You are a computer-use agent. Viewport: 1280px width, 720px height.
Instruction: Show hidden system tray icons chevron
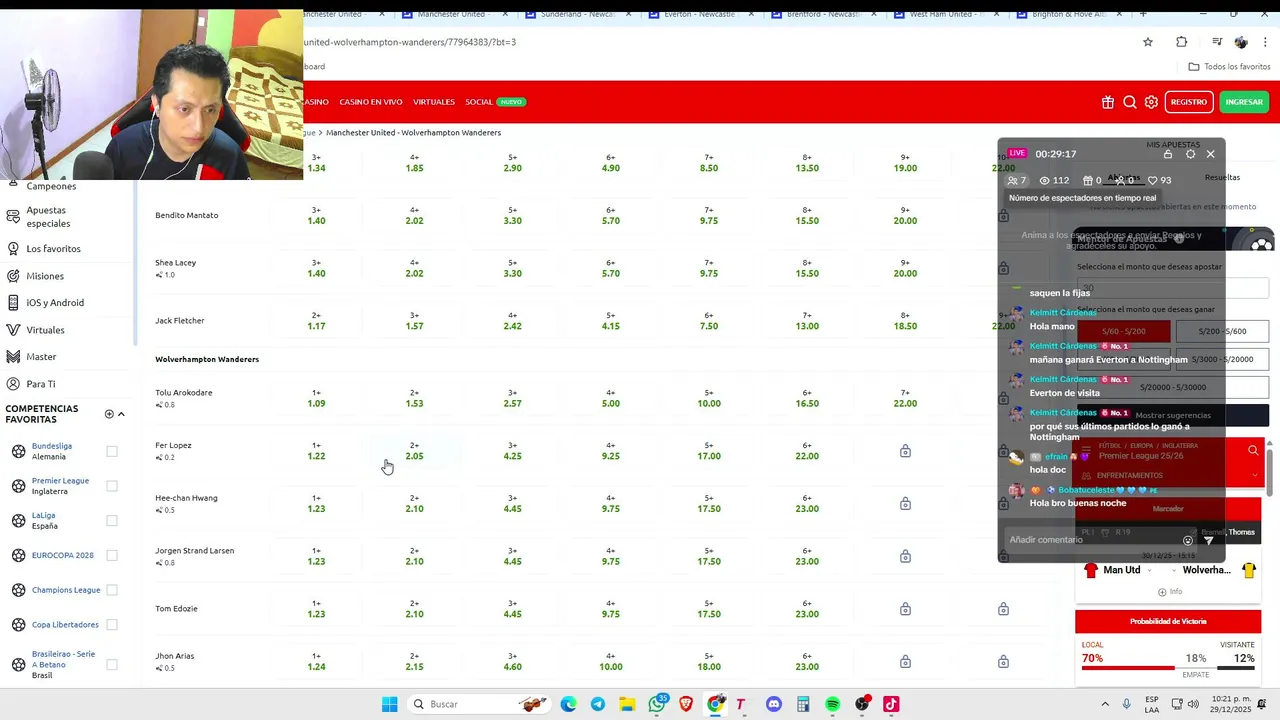[x=1105, y=704]
